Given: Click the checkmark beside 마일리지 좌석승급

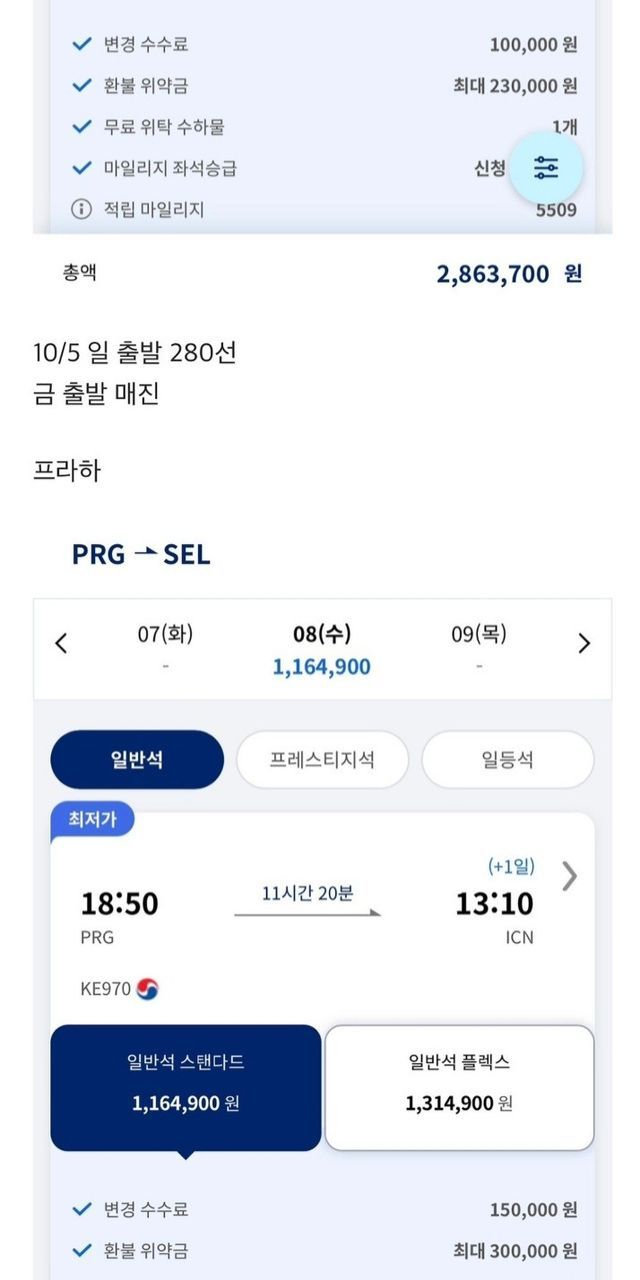Looking at the screenshot, I should [x=81, y=168].
